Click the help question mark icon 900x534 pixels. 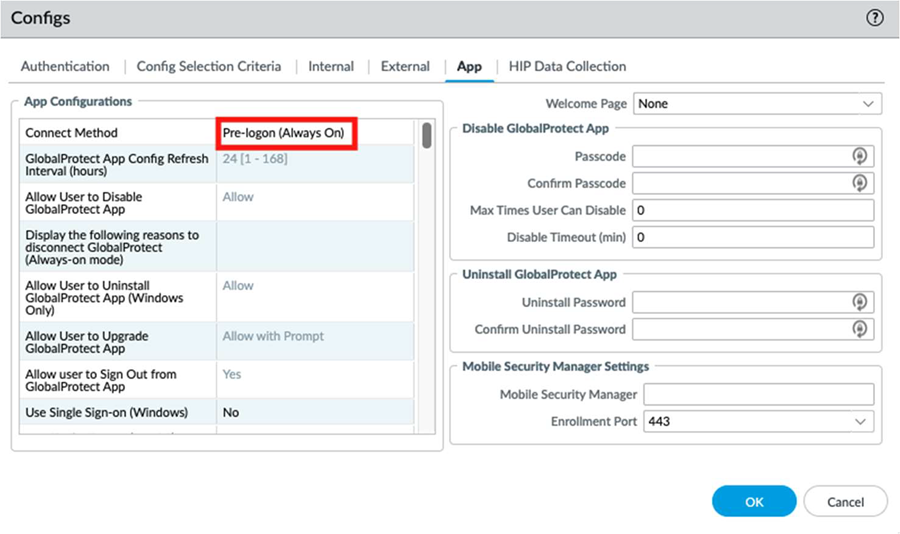[x=875, y=18]
